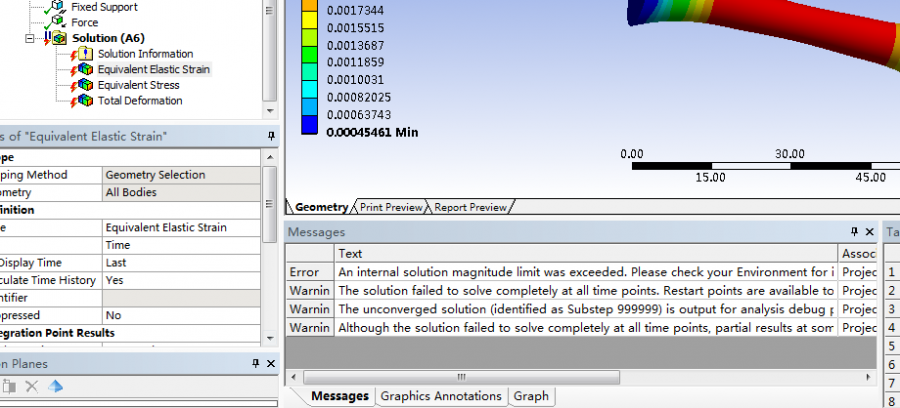Close the Section Planes panel
The width and height of the screenshot is (900, 408).
tap(271, 363)
